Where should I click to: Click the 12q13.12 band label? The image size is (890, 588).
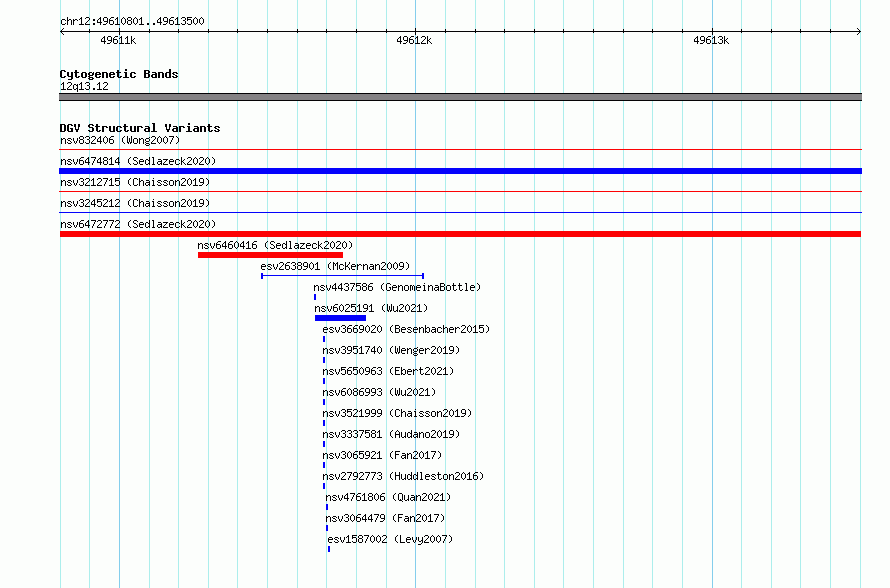84,86
